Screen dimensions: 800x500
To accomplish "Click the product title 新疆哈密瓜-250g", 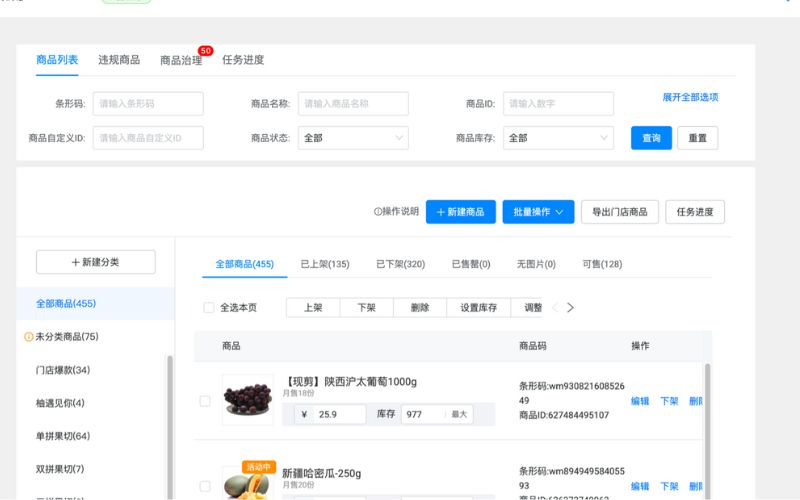I will click(321, 473).
